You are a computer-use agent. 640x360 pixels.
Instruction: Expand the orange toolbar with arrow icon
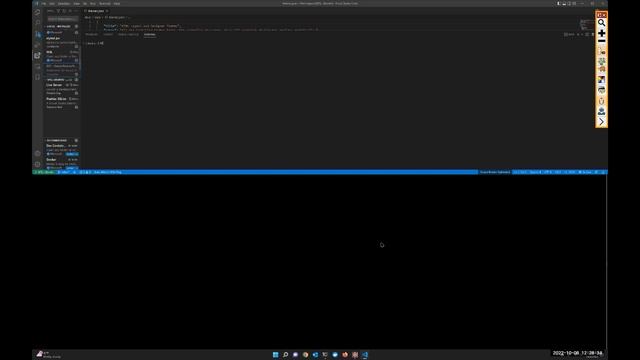601,122
